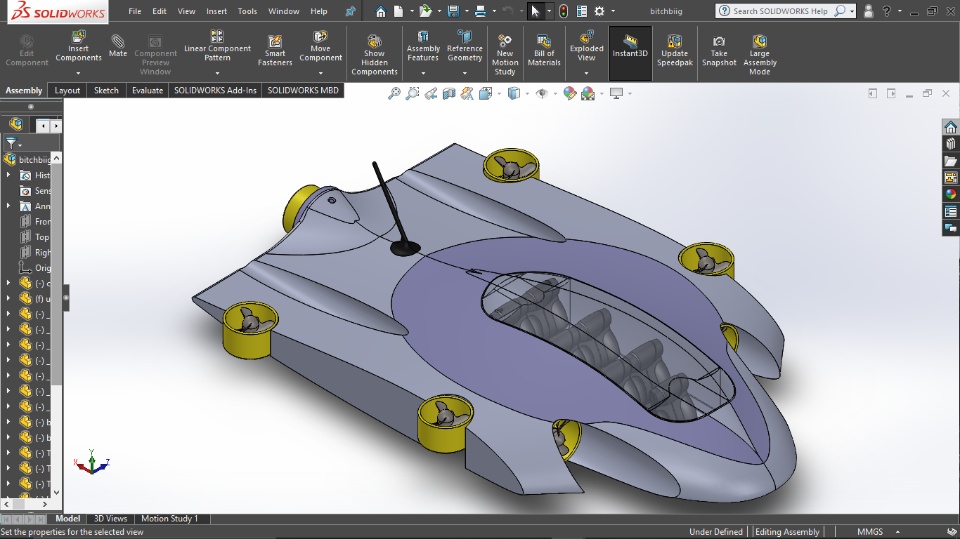
Task: Toggle the Hide/Show Items eye icon
Action: click(541, 93)
